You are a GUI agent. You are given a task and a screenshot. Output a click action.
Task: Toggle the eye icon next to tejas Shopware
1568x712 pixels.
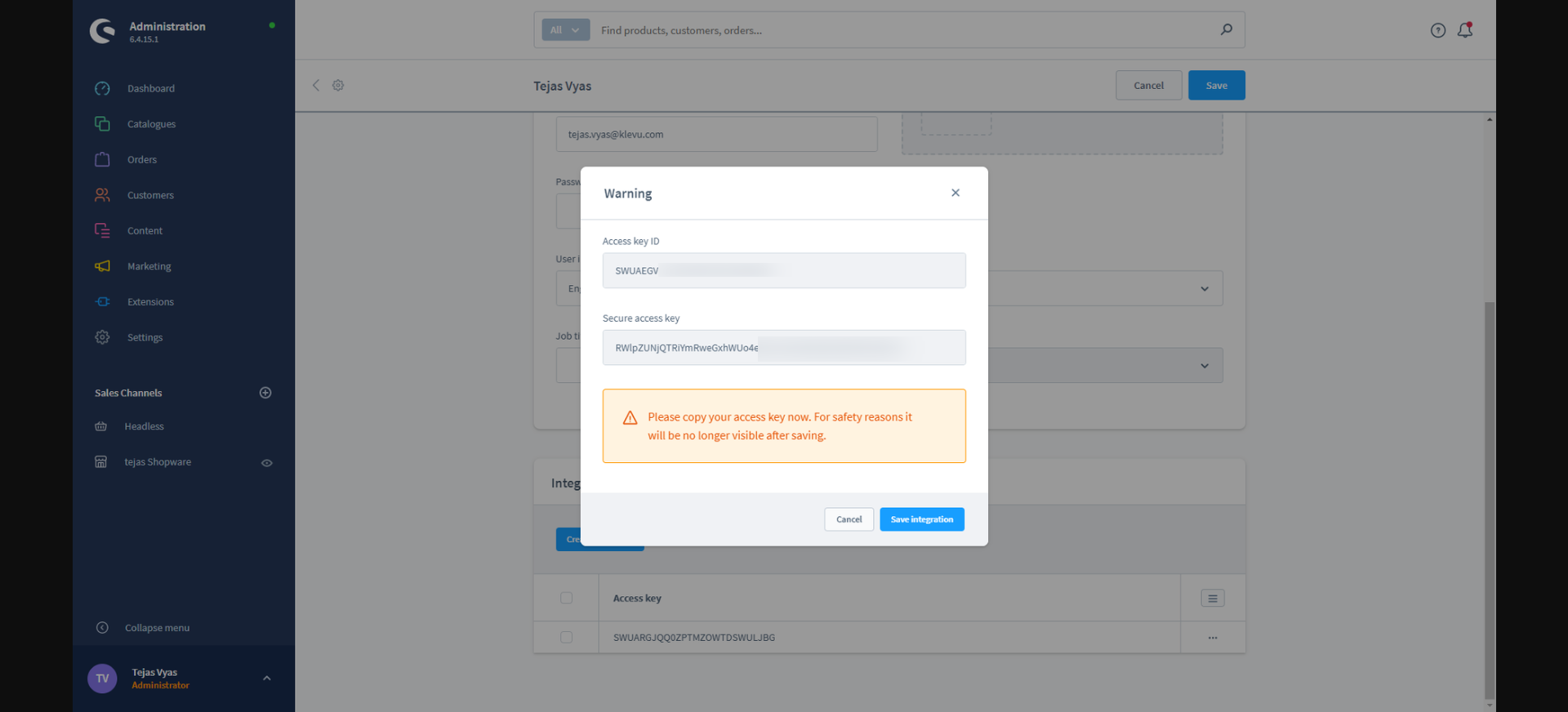pyautogui.click(x=266, y=463)
